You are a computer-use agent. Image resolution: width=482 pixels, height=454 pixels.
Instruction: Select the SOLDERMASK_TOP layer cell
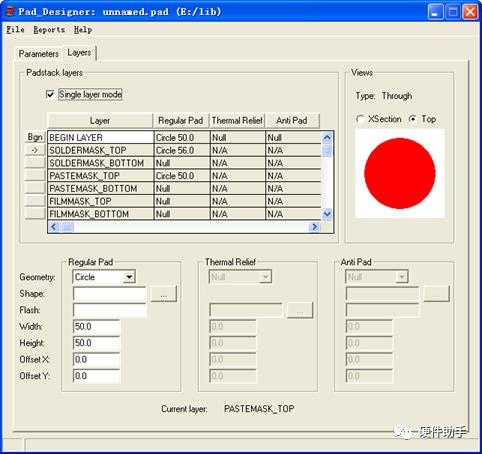pyautogui.click(x=101, y=150)
